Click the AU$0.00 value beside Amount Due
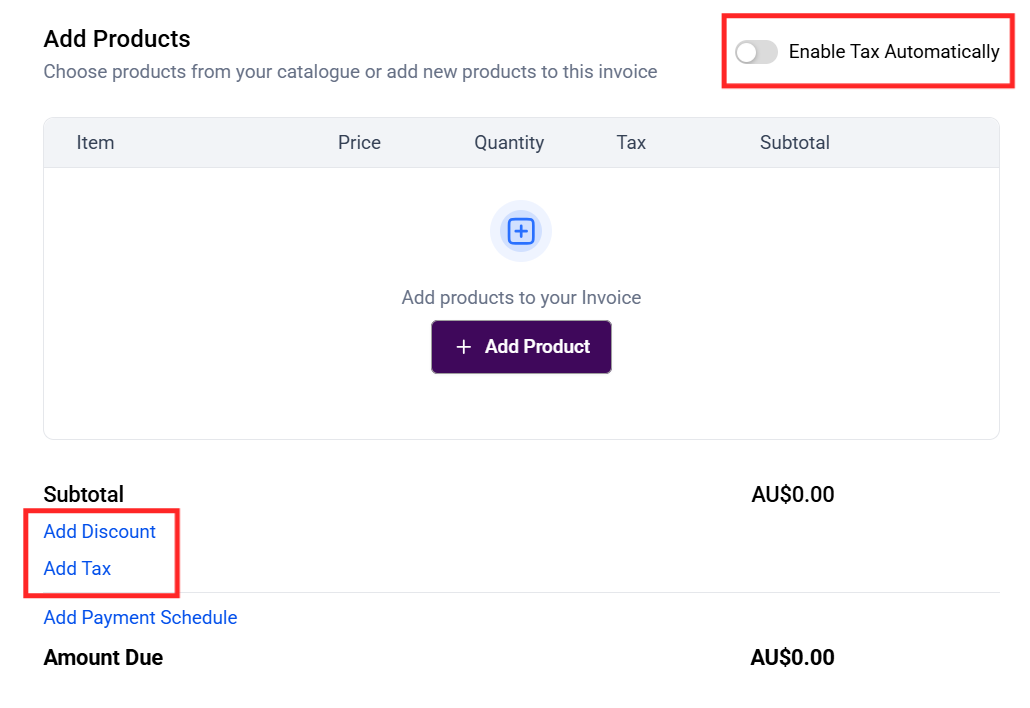Screen dimensions: 1030x708 (x=792, y=658)
